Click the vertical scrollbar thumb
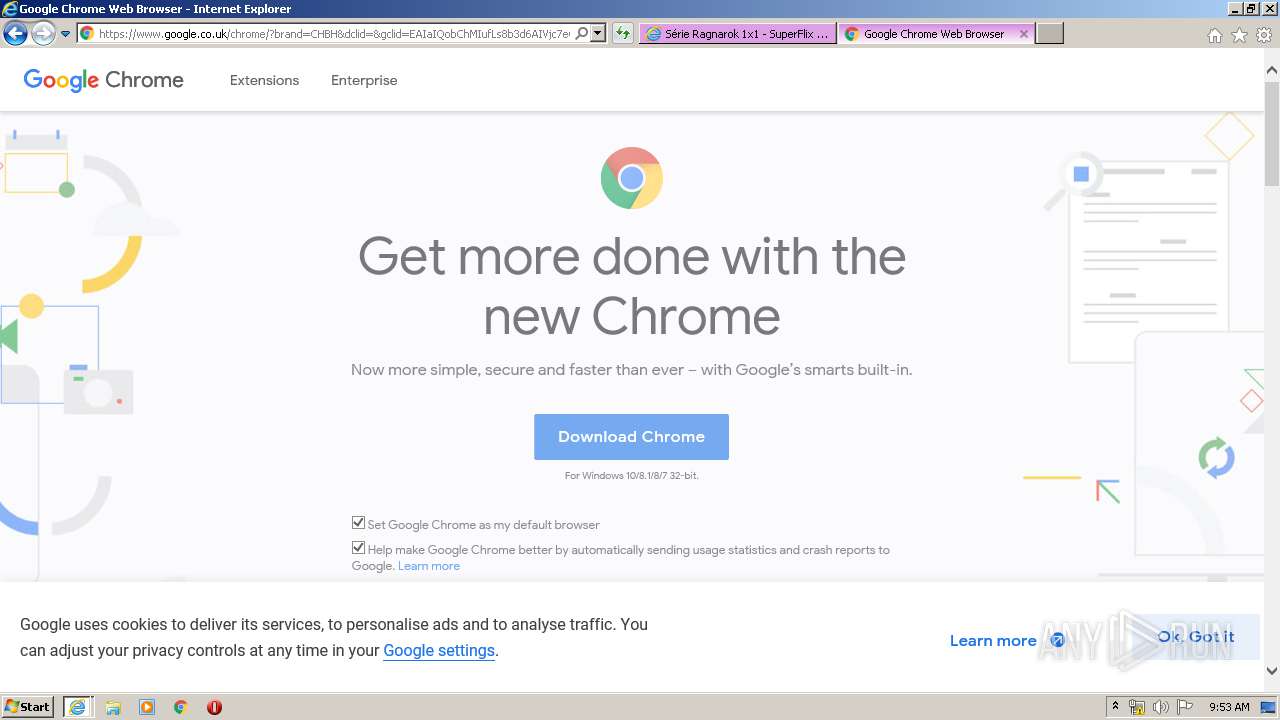Viewport: 1280px width, 720px height. click(1272, 133)
